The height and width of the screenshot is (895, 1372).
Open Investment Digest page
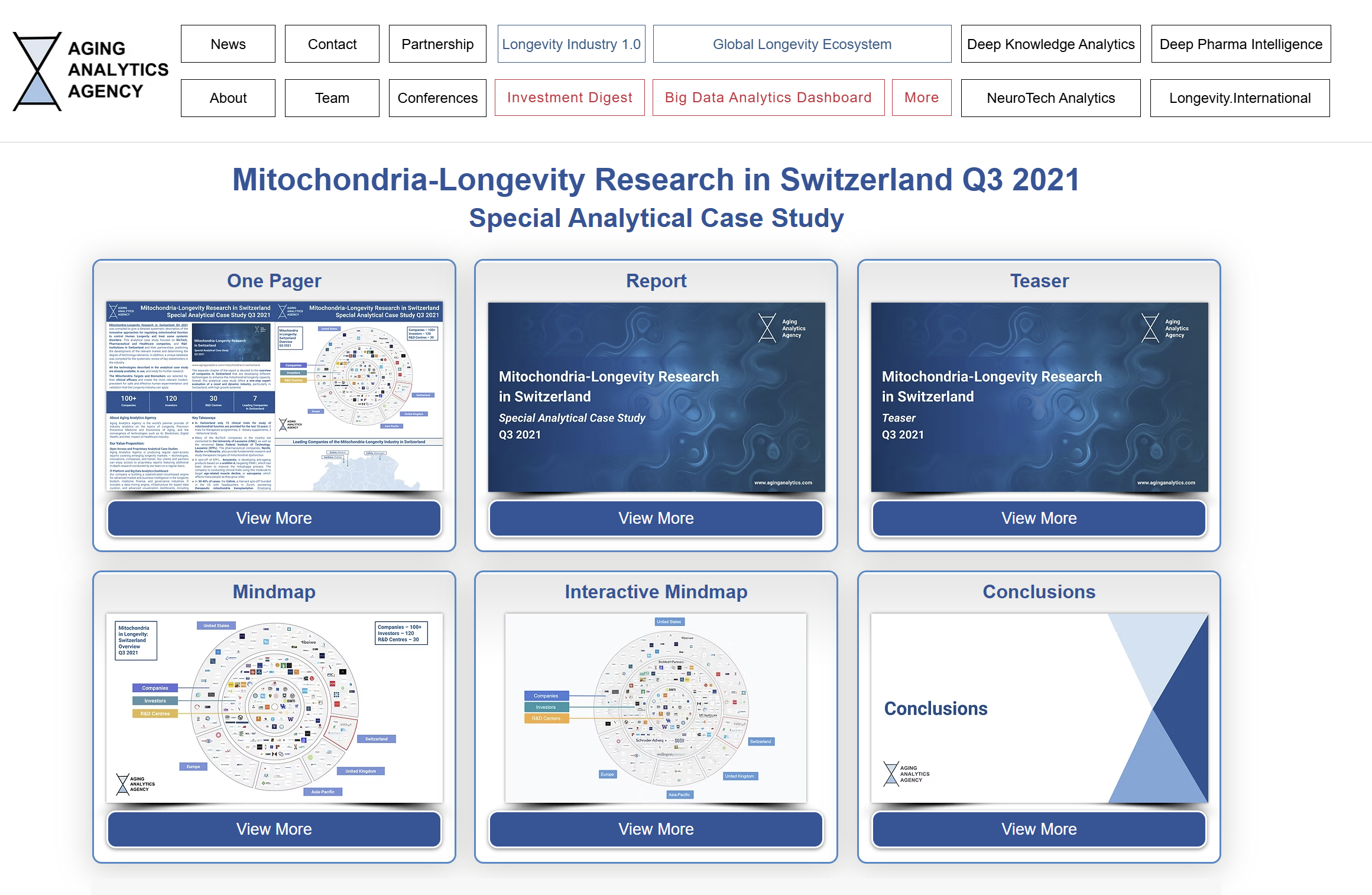[x=569, y=98]
